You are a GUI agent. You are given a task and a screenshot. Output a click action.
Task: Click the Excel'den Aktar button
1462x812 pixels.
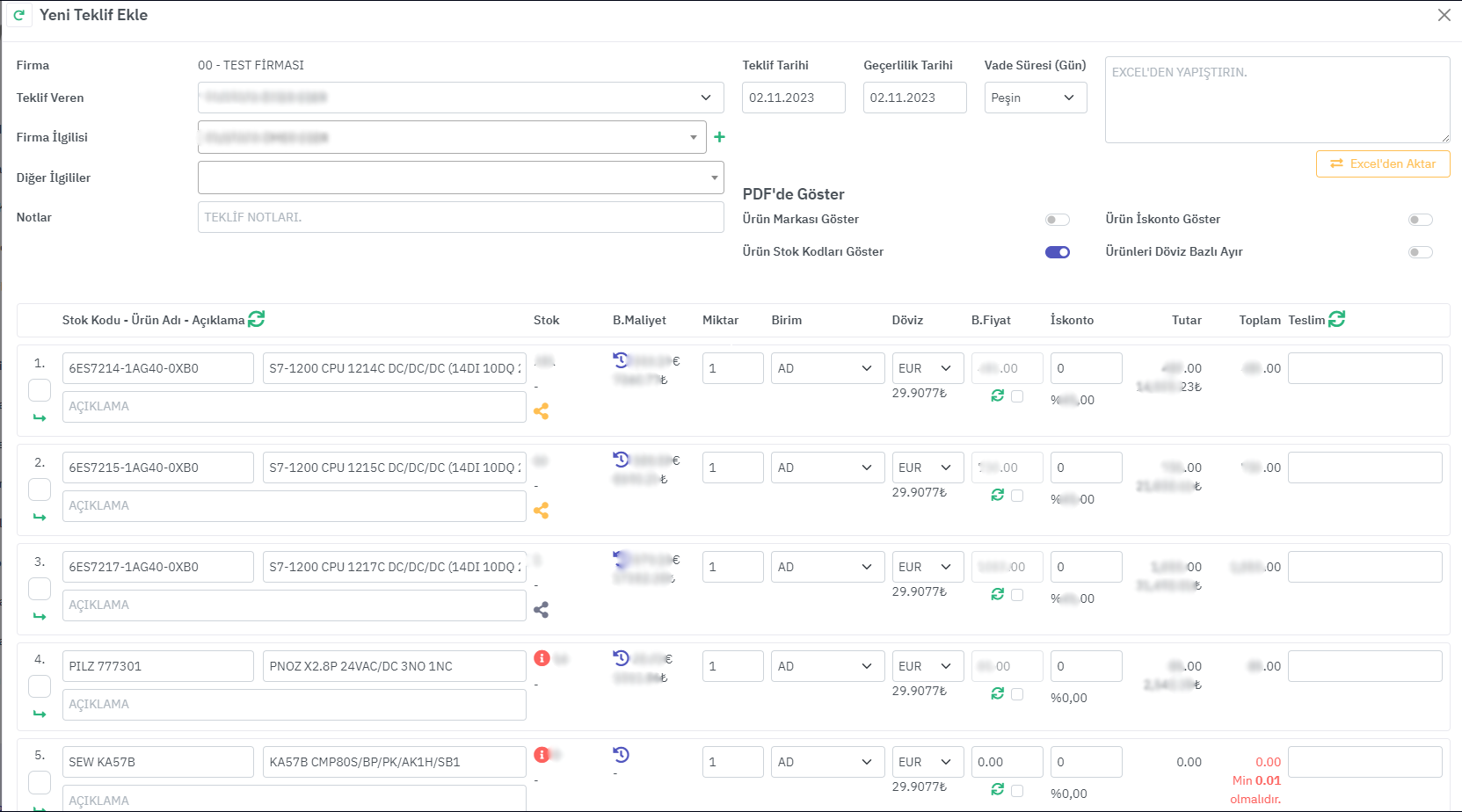click(1382, 163)
